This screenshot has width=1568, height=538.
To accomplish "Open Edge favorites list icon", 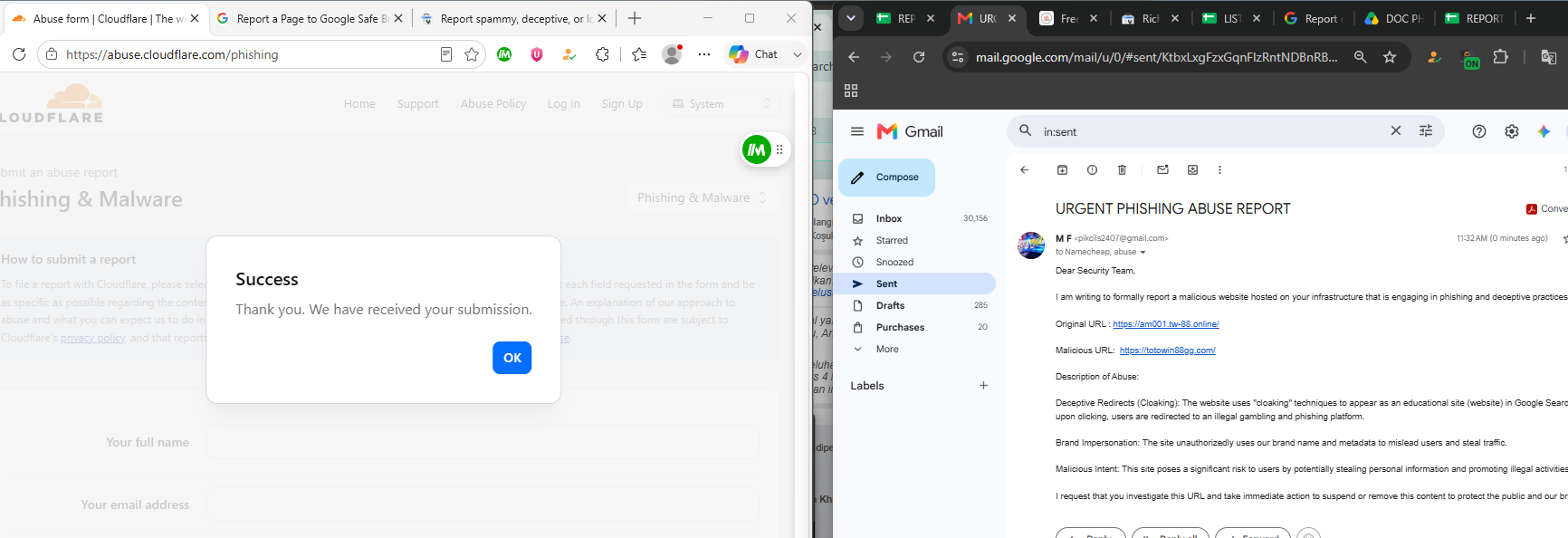I will (x=639, y=54).
